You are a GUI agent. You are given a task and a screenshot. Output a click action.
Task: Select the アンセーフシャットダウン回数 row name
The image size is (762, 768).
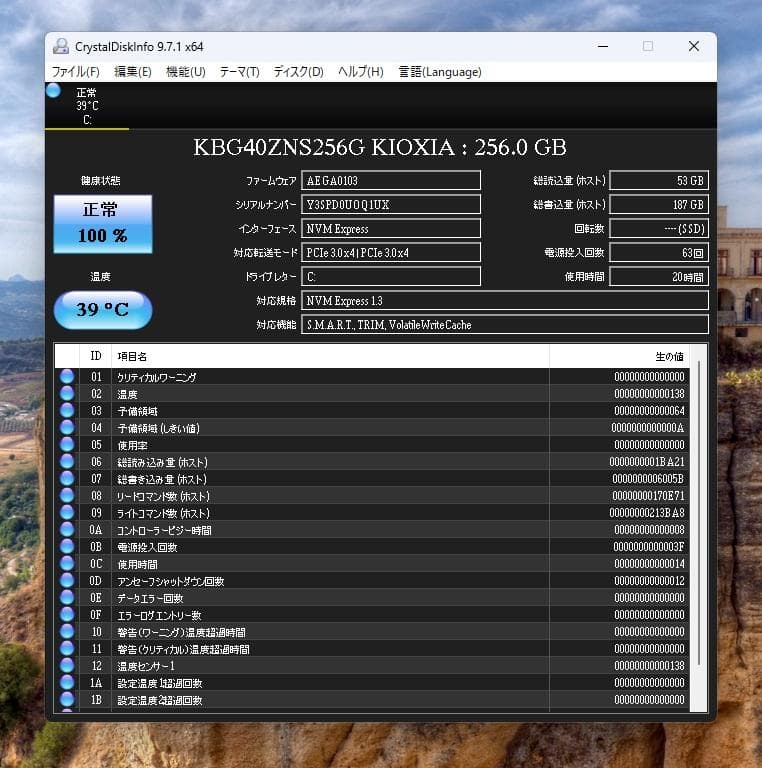(x=170, y=581)
